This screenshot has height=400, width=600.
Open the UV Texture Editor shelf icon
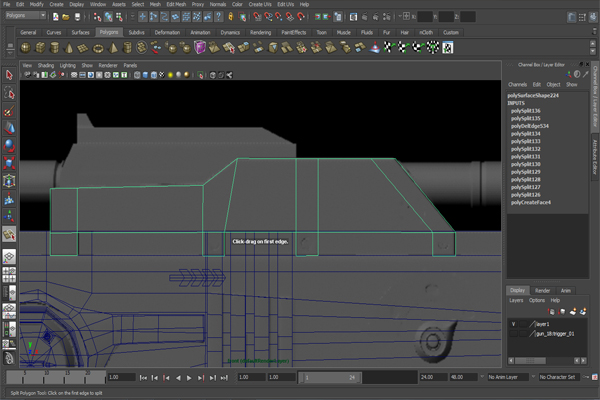(x=448, y=48)
